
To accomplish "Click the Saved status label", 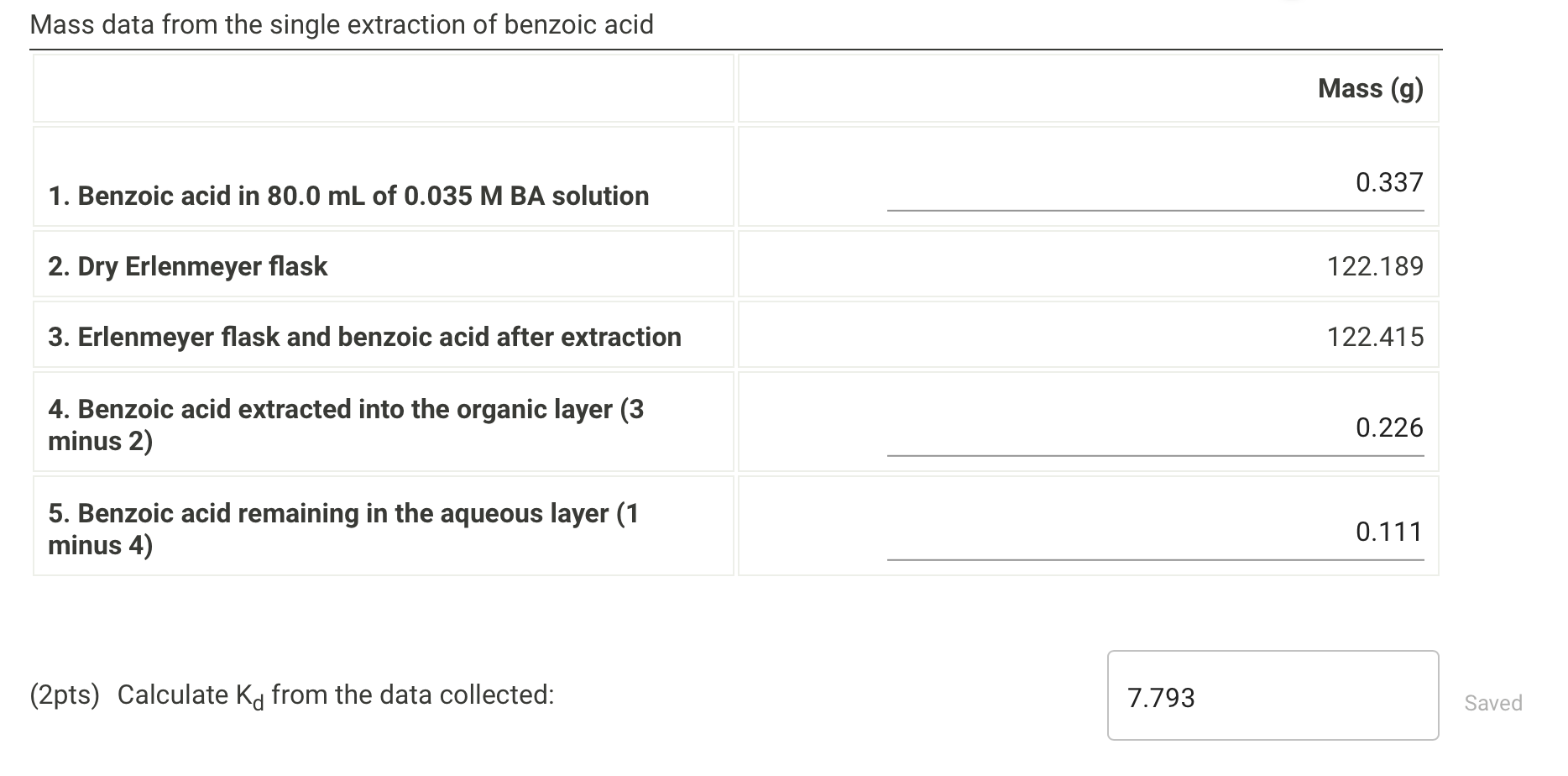I will click(x=1494, y=703).
